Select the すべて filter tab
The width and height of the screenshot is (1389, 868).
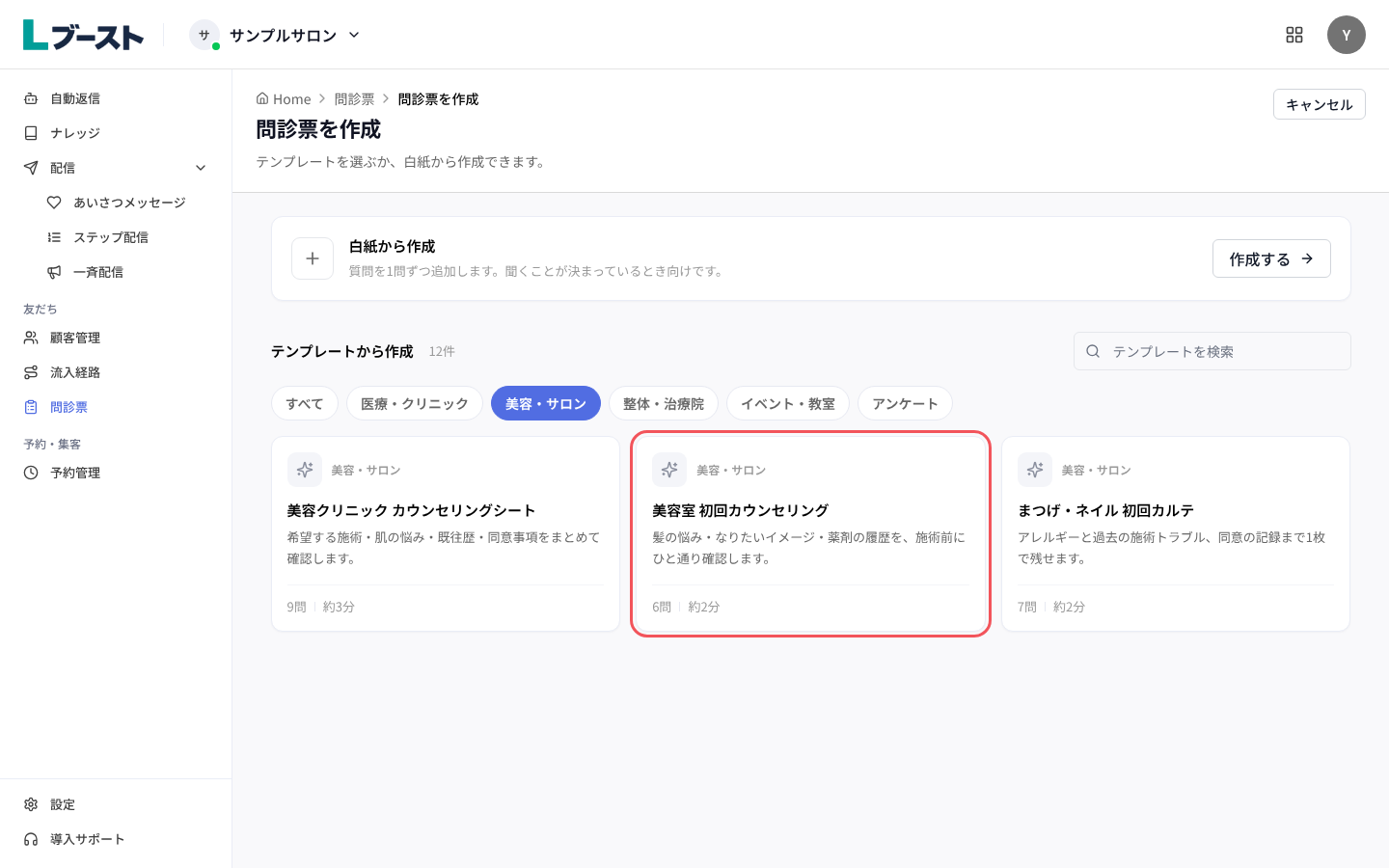[x=305, y=403]
